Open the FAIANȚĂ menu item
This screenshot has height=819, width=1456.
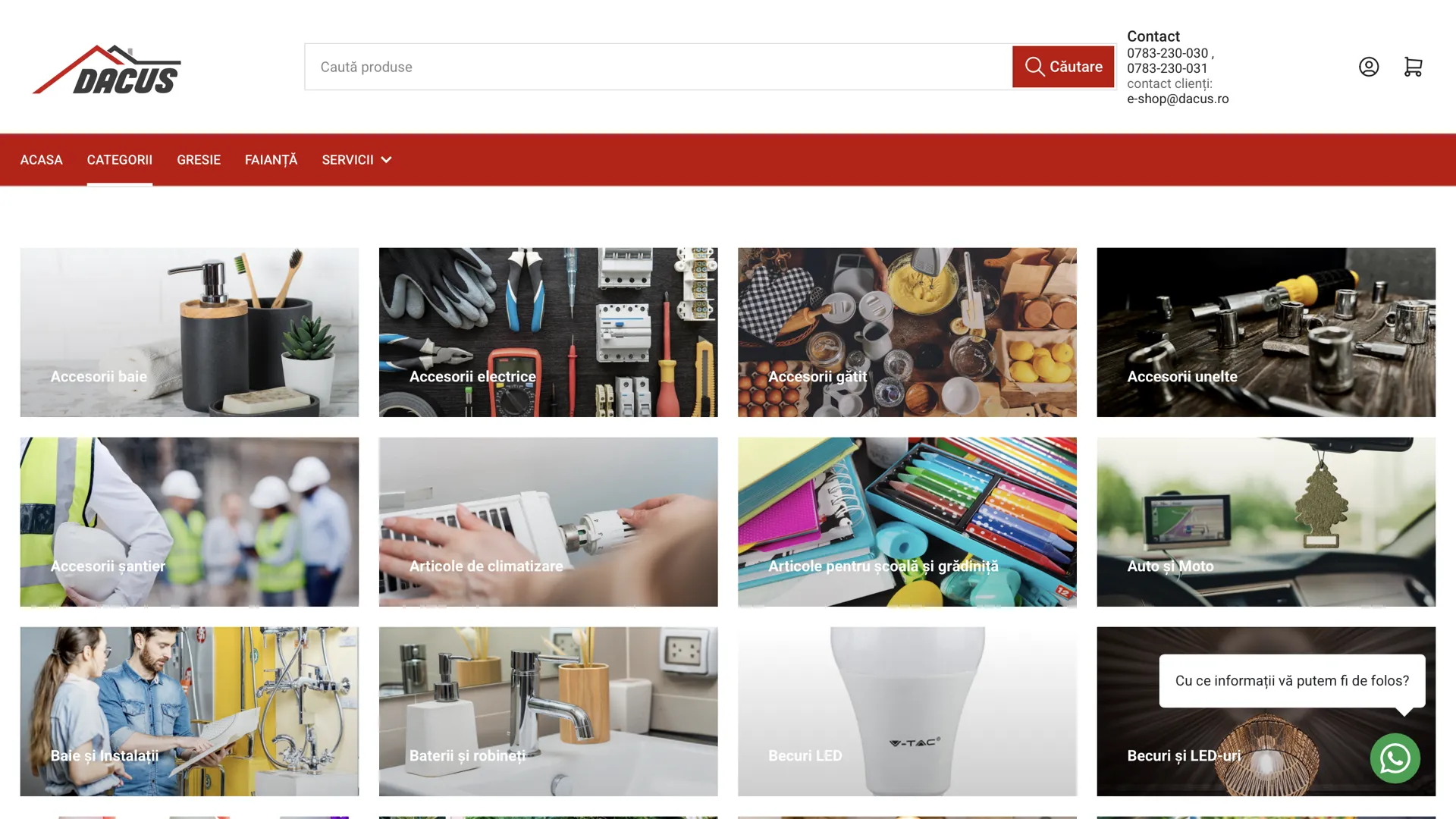tap(271, 160)
